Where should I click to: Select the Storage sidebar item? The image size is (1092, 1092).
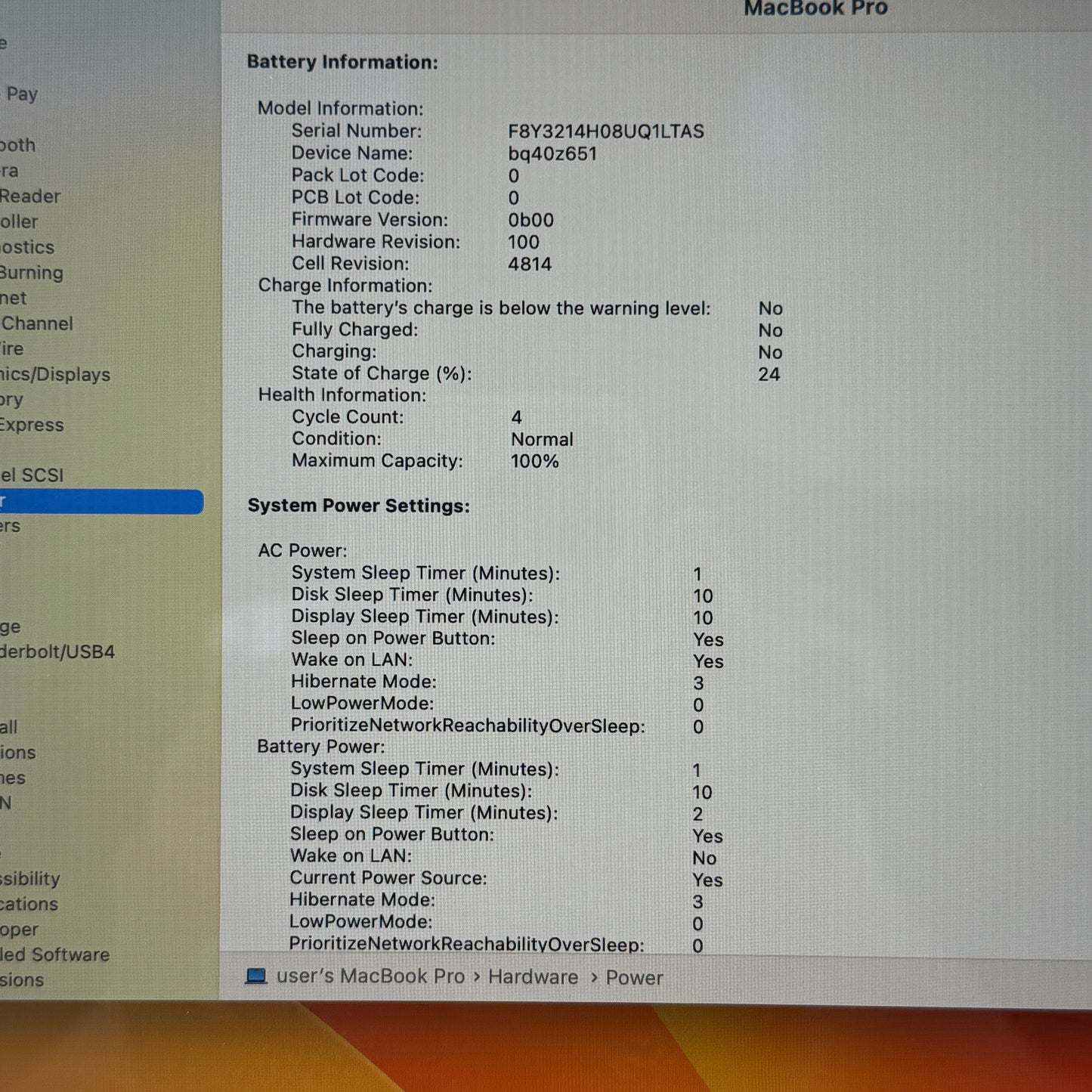coord(11,626)
